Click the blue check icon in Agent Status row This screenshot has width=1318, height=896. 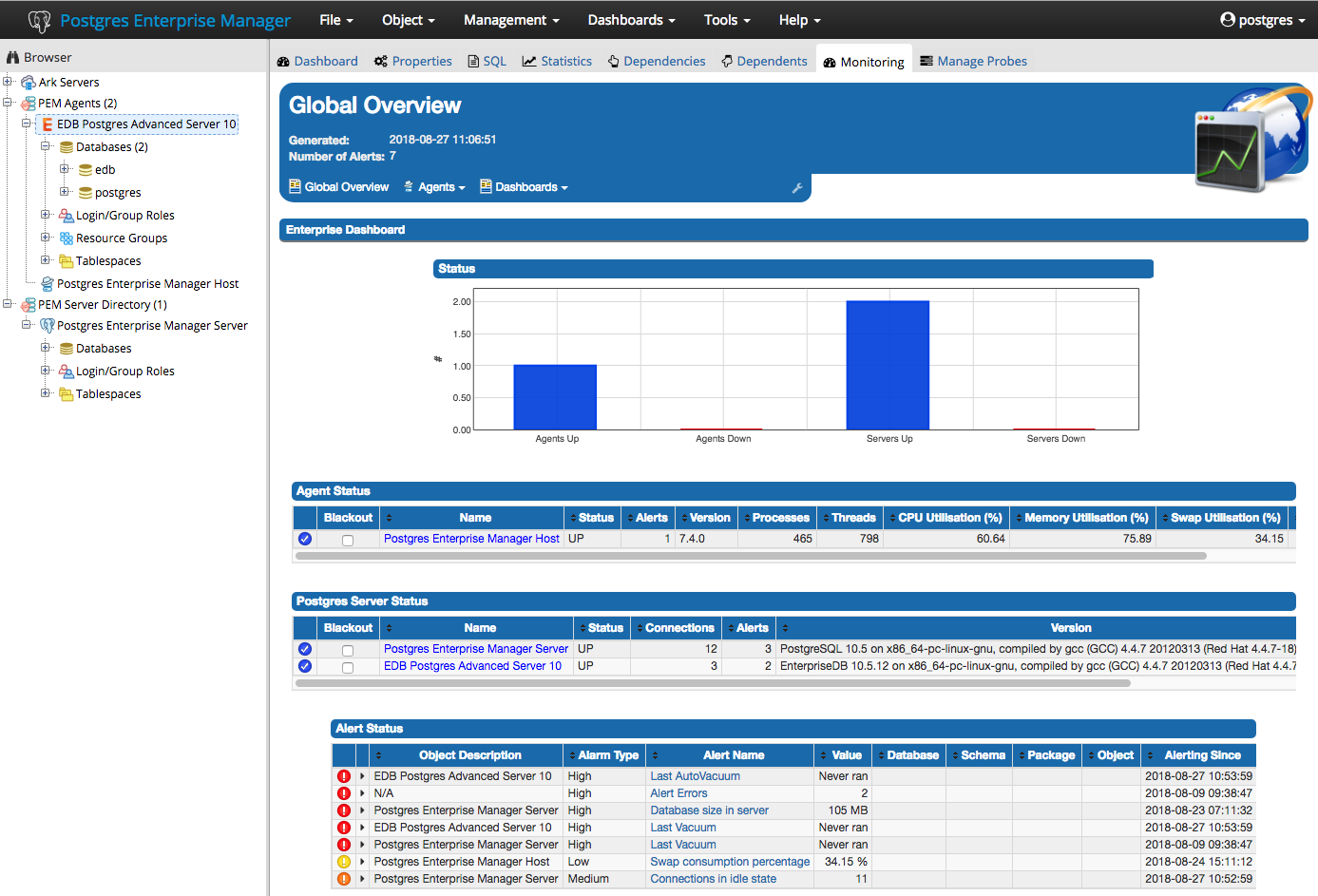pos(305,539)
